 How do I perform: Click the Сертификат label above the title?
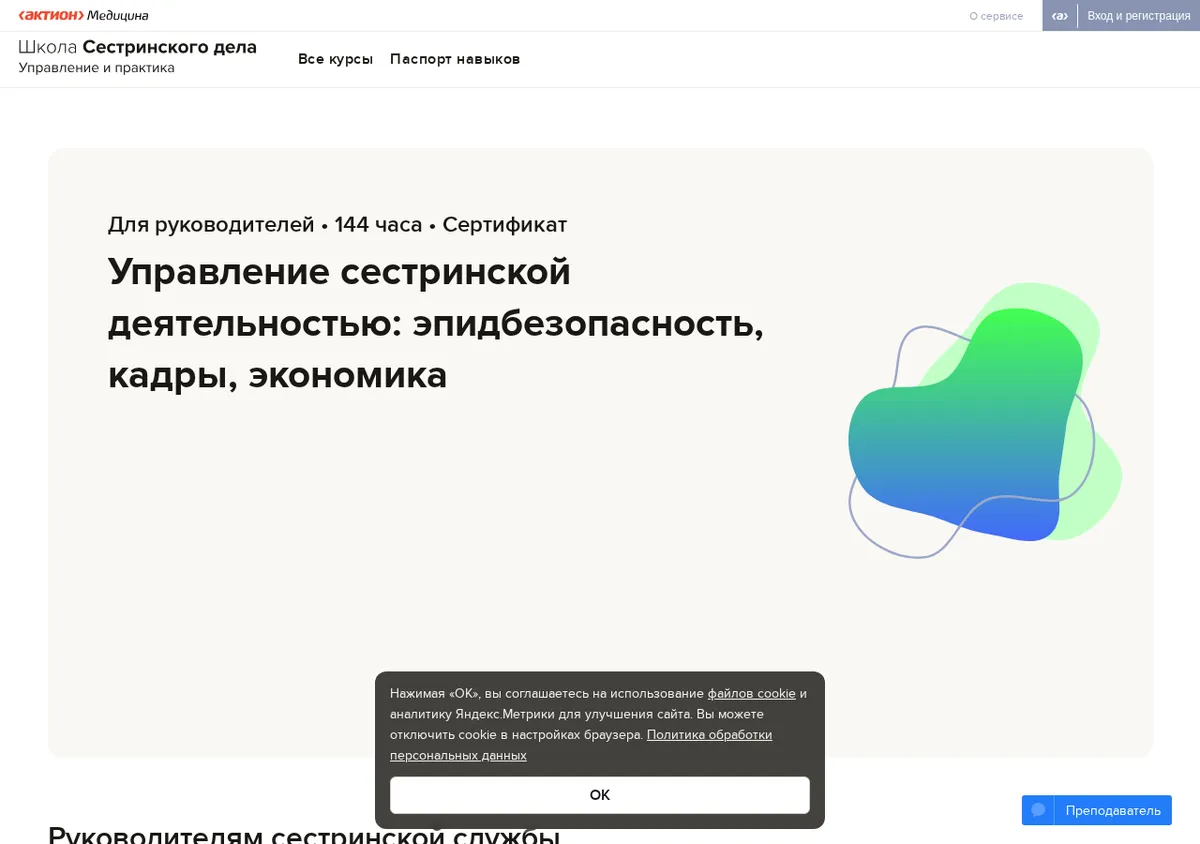(505, 224)
